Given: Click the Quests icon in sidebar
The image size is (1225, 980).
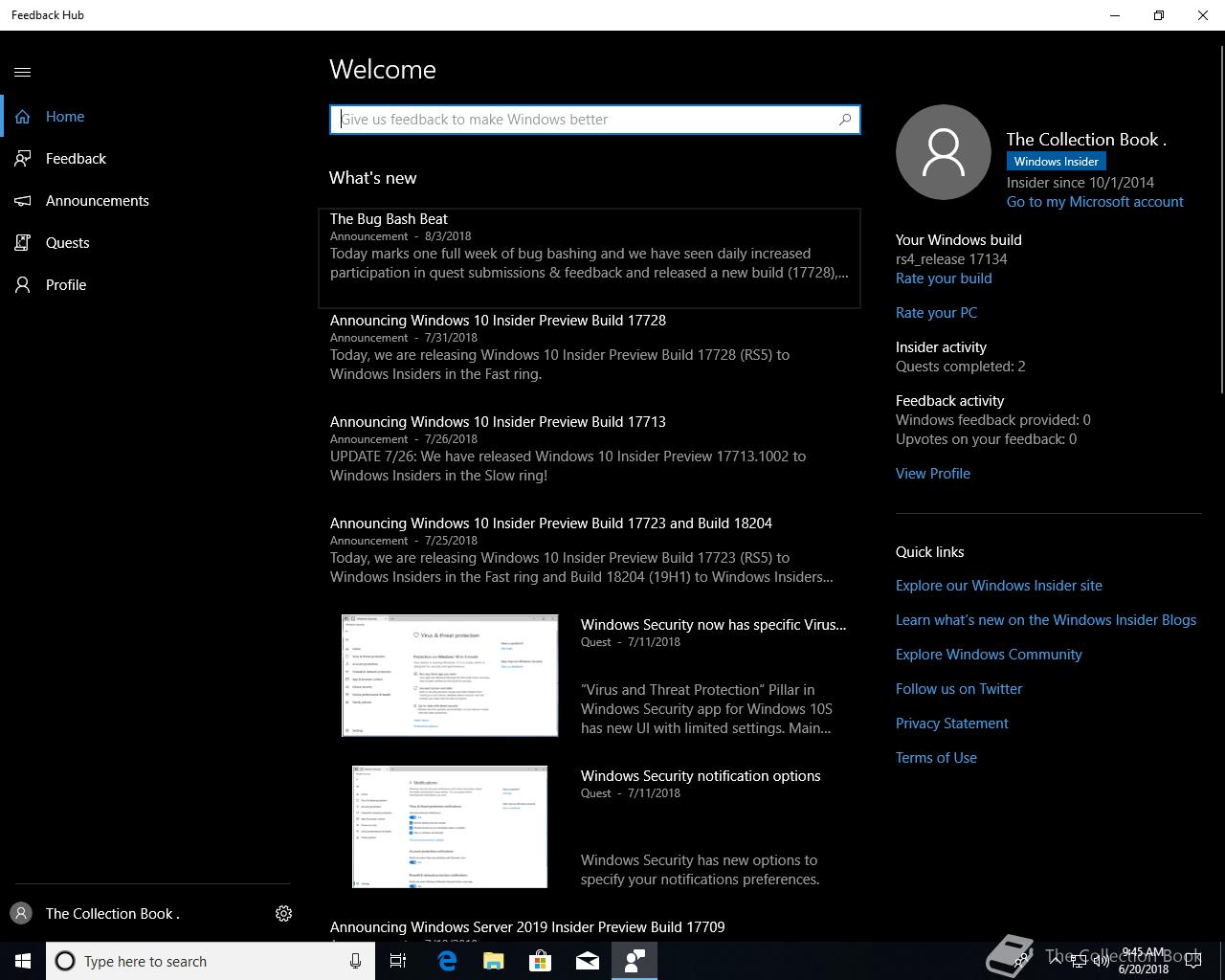Looking at the screenshot, I should 23,243.
